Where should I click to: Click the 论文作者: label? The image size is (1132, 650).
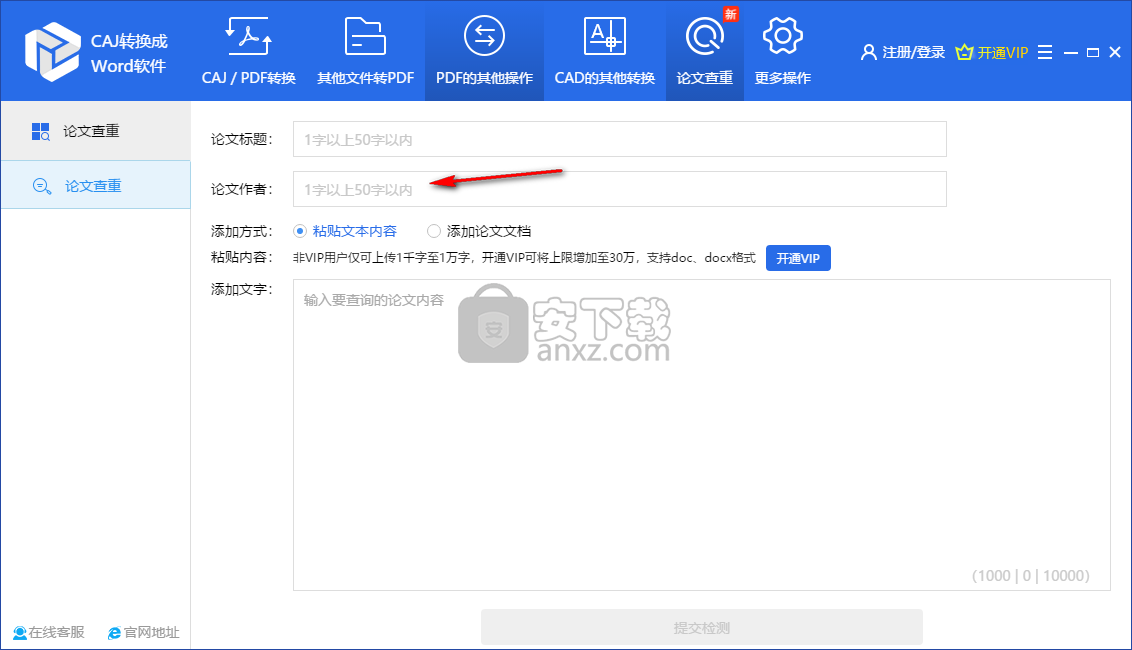[x=242, y=189]
